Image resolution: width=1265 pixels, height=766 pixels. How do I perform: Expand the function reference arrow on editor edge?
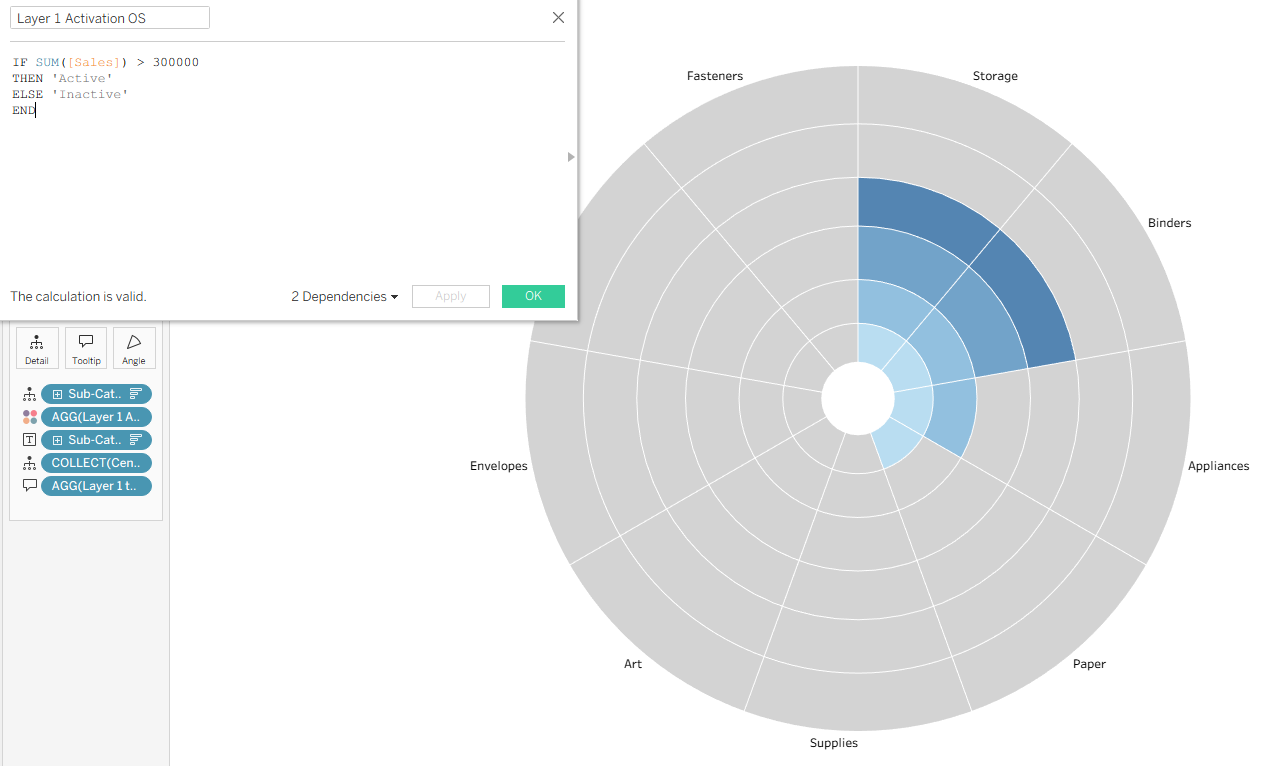pyautogui.click(x=571, y=157)
